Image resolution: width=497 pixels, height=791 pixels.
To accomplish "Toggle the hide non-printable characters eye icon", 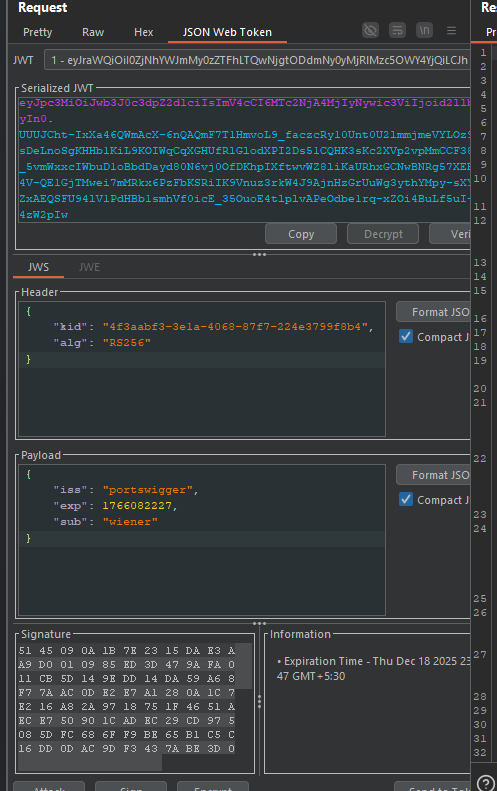I will [x=370, y=30].
